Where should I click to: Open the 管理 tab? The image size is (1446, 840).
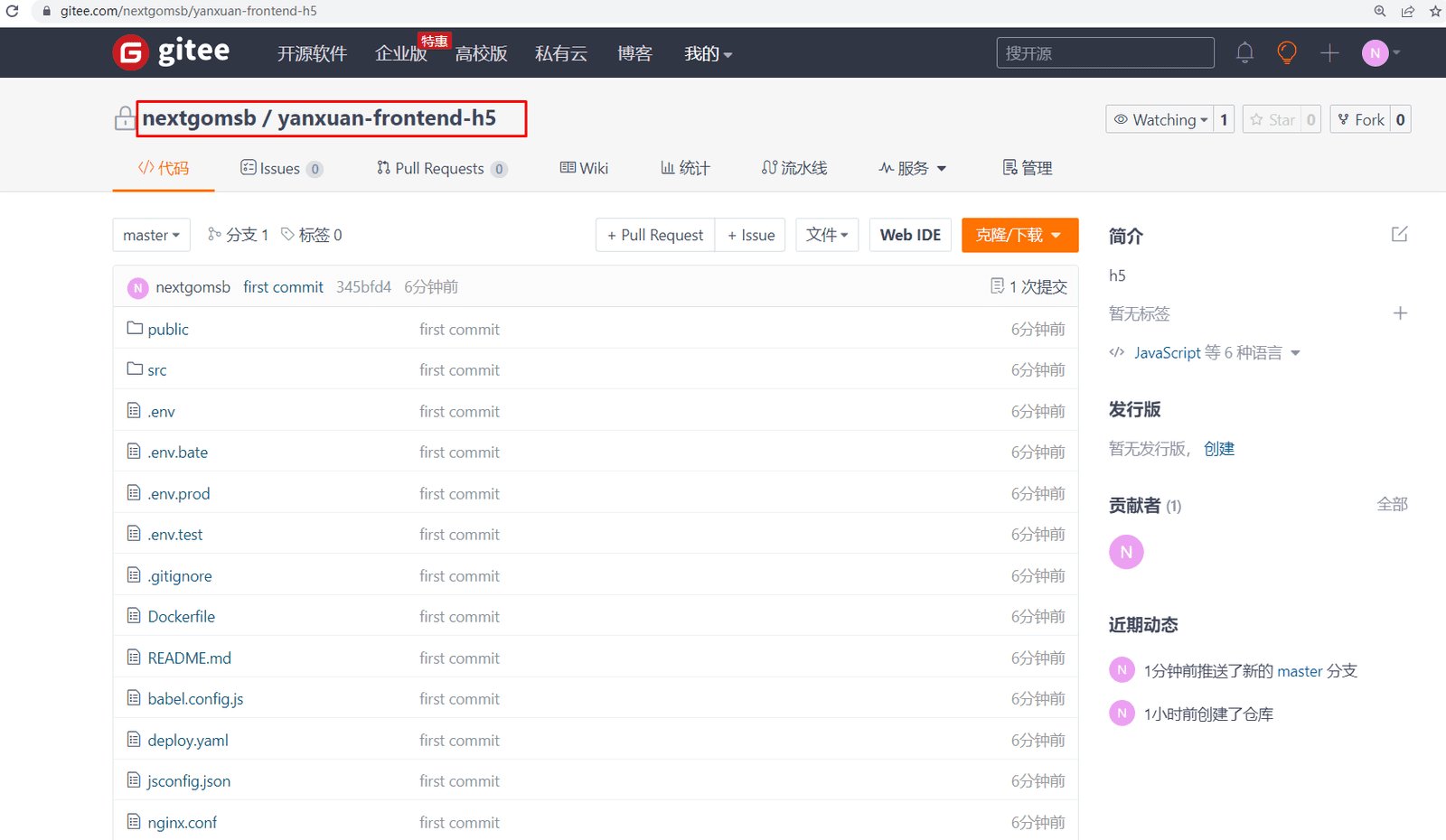pyautogui.click(x=1028, y=168)
